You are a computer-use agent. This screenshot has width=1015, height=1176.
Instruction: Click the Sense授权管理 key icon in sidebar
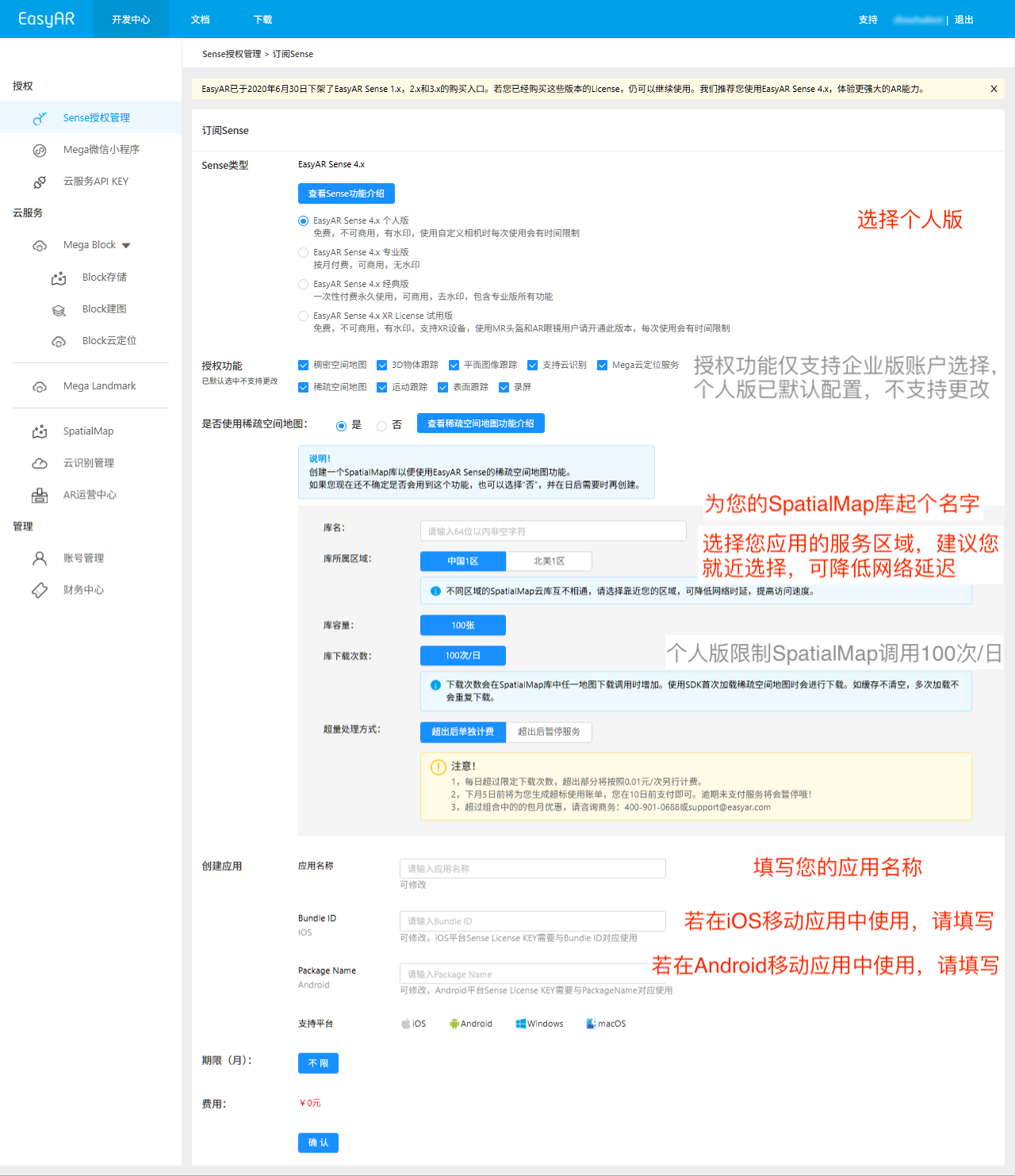click(40, 118)
